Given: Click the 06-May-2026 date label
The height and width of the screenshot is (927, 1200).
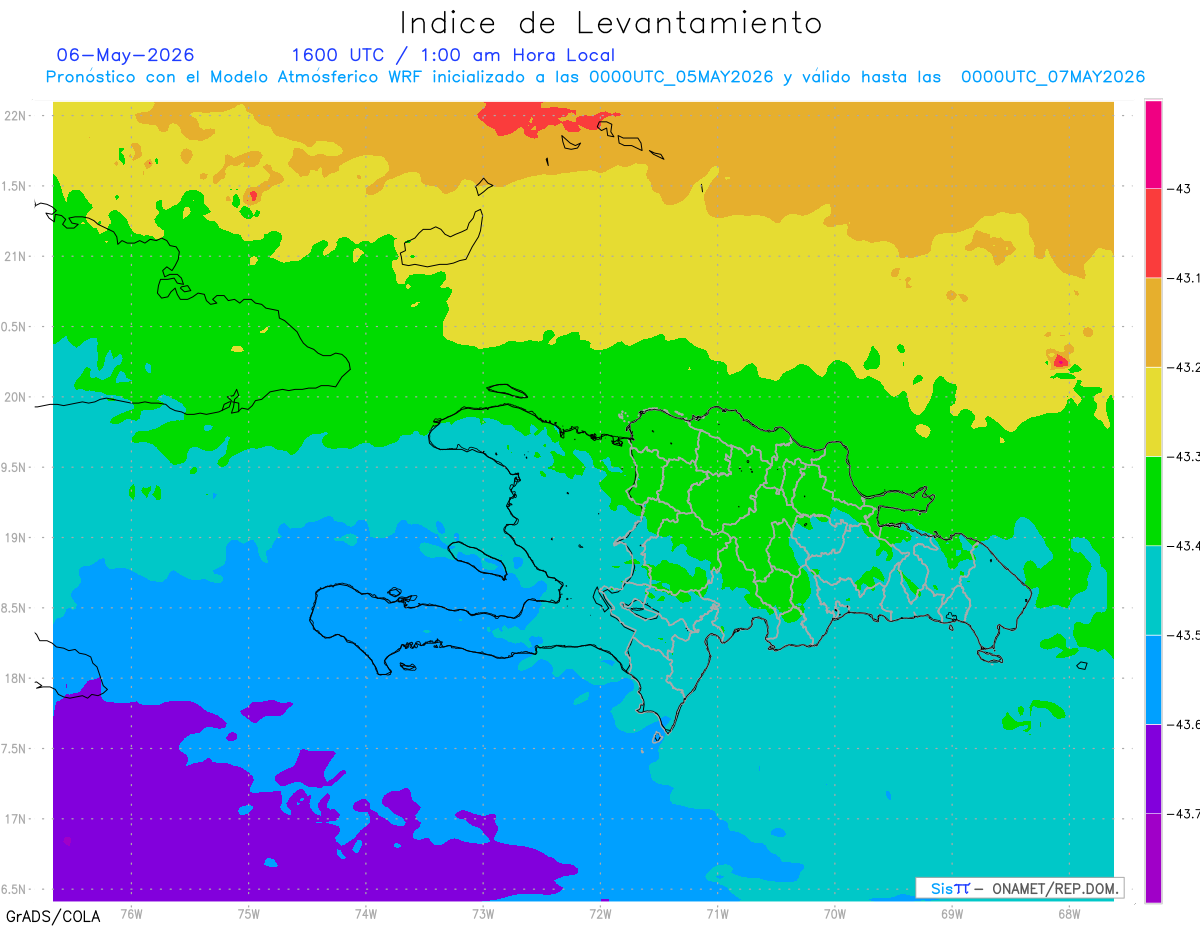Looking at the screenshot, I should tap(125, 55).
